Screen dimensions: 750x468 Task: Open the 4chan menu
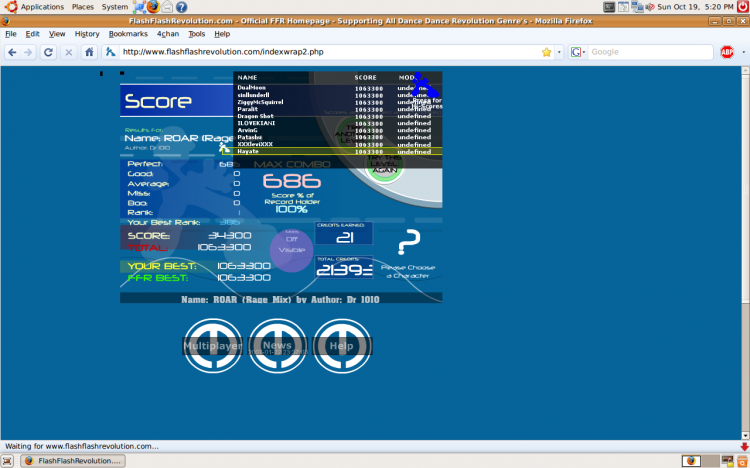click(x=168, y=34)
